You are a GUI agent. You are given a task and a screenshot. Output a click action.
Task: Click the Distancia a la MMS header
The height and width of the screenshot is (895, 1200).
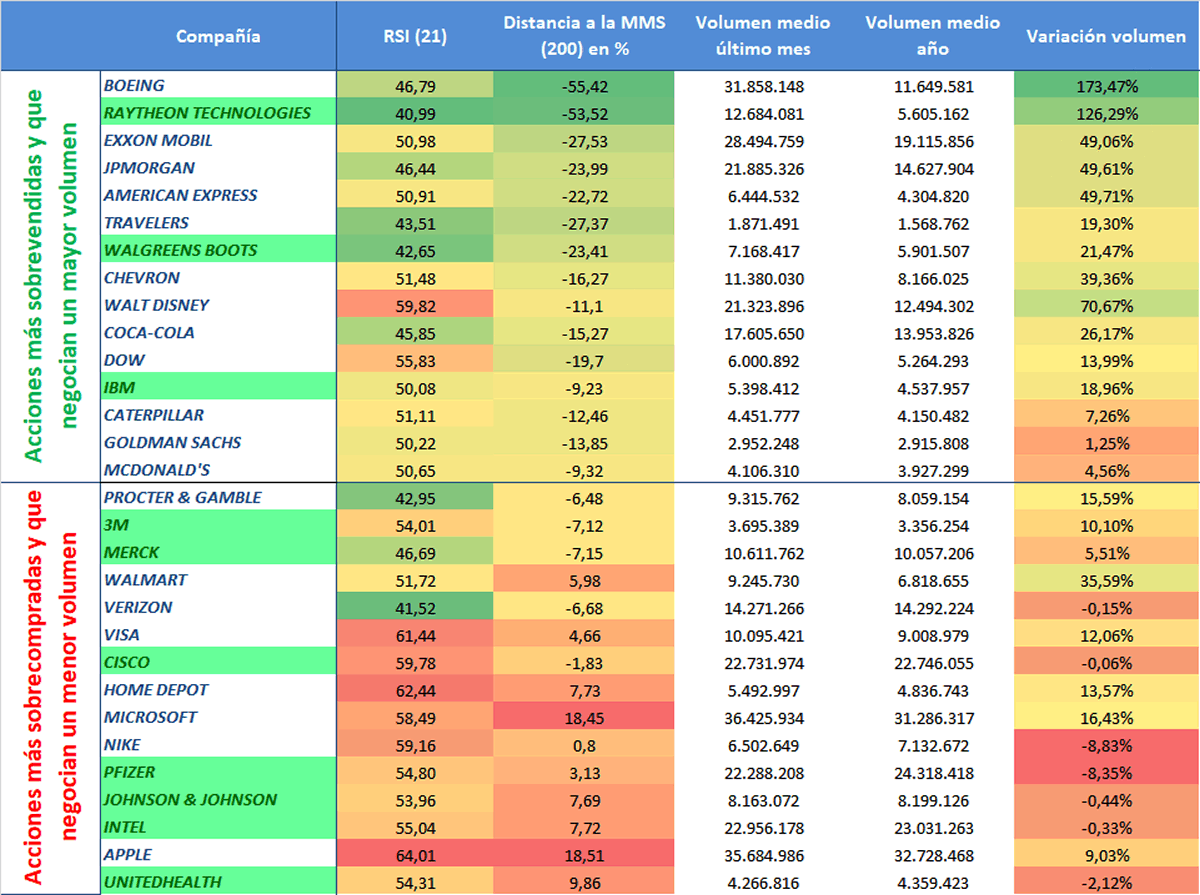(x=585, y=37)
